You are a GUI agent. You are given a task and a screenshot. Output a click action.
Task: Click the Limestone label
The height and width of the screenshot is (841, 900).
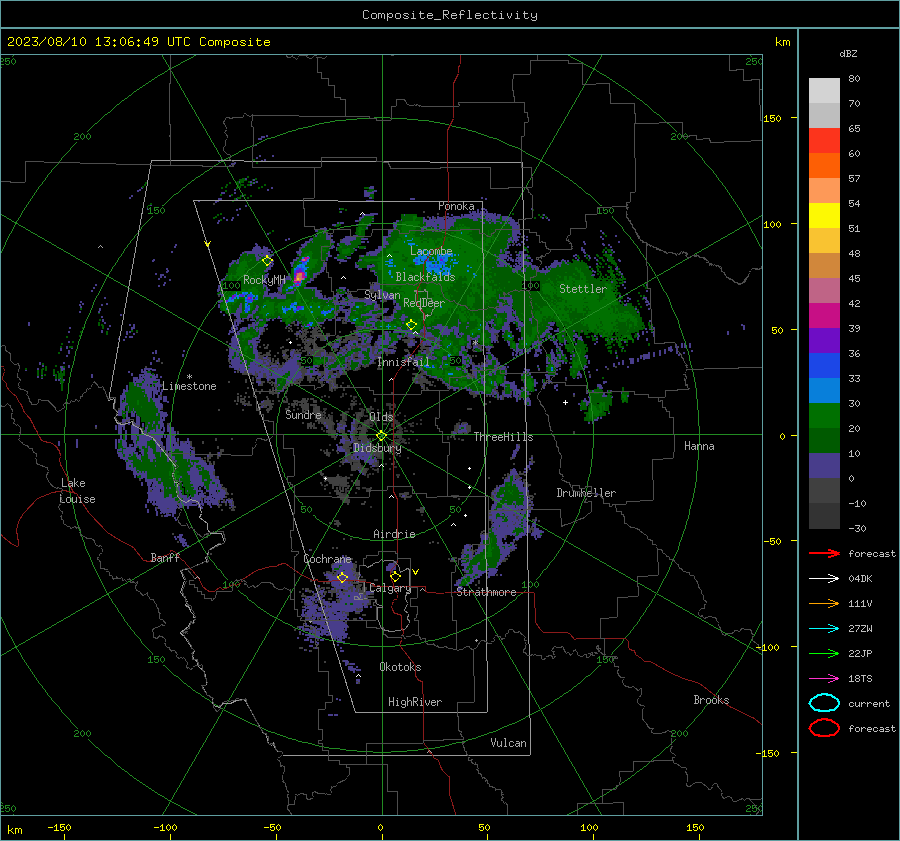tap(189, 386)
